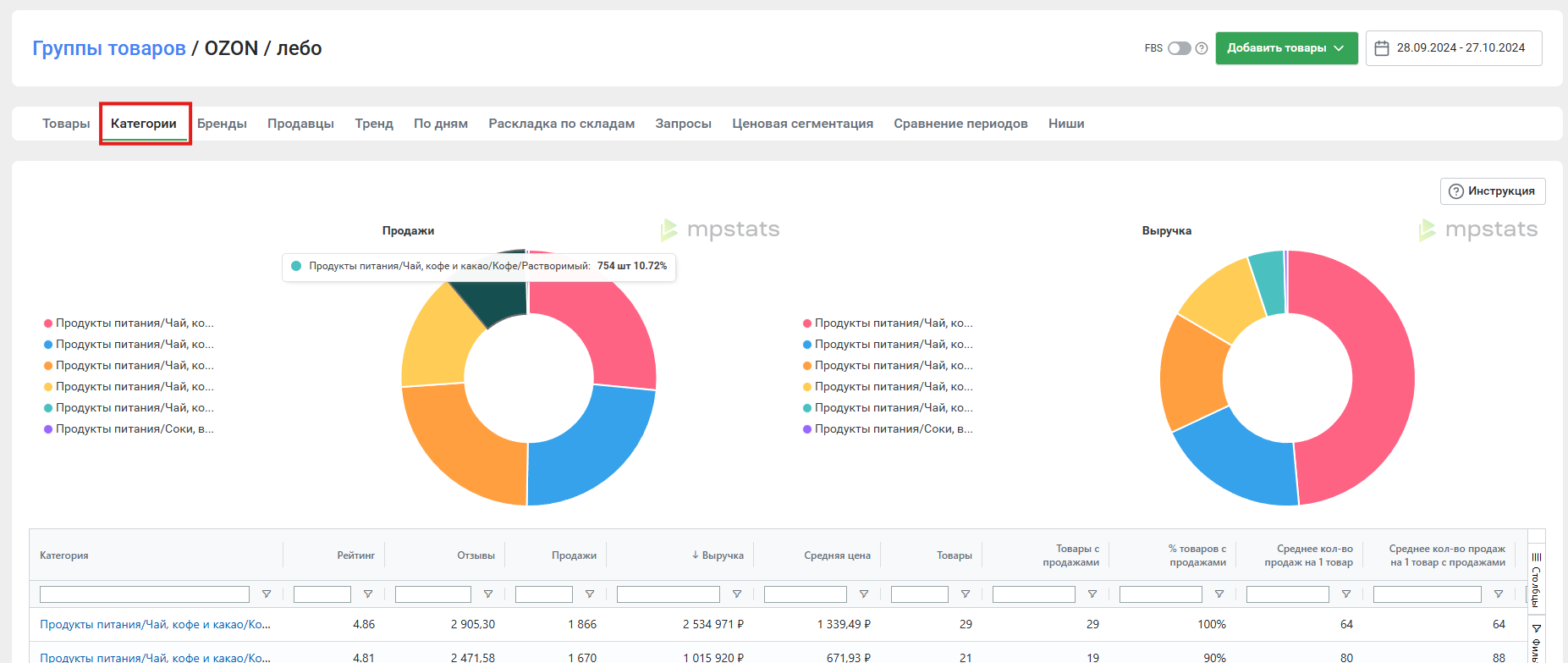Open second category link with rating 4.81
This screenshot has height=663, width=1568.
[x=155, y=657]
